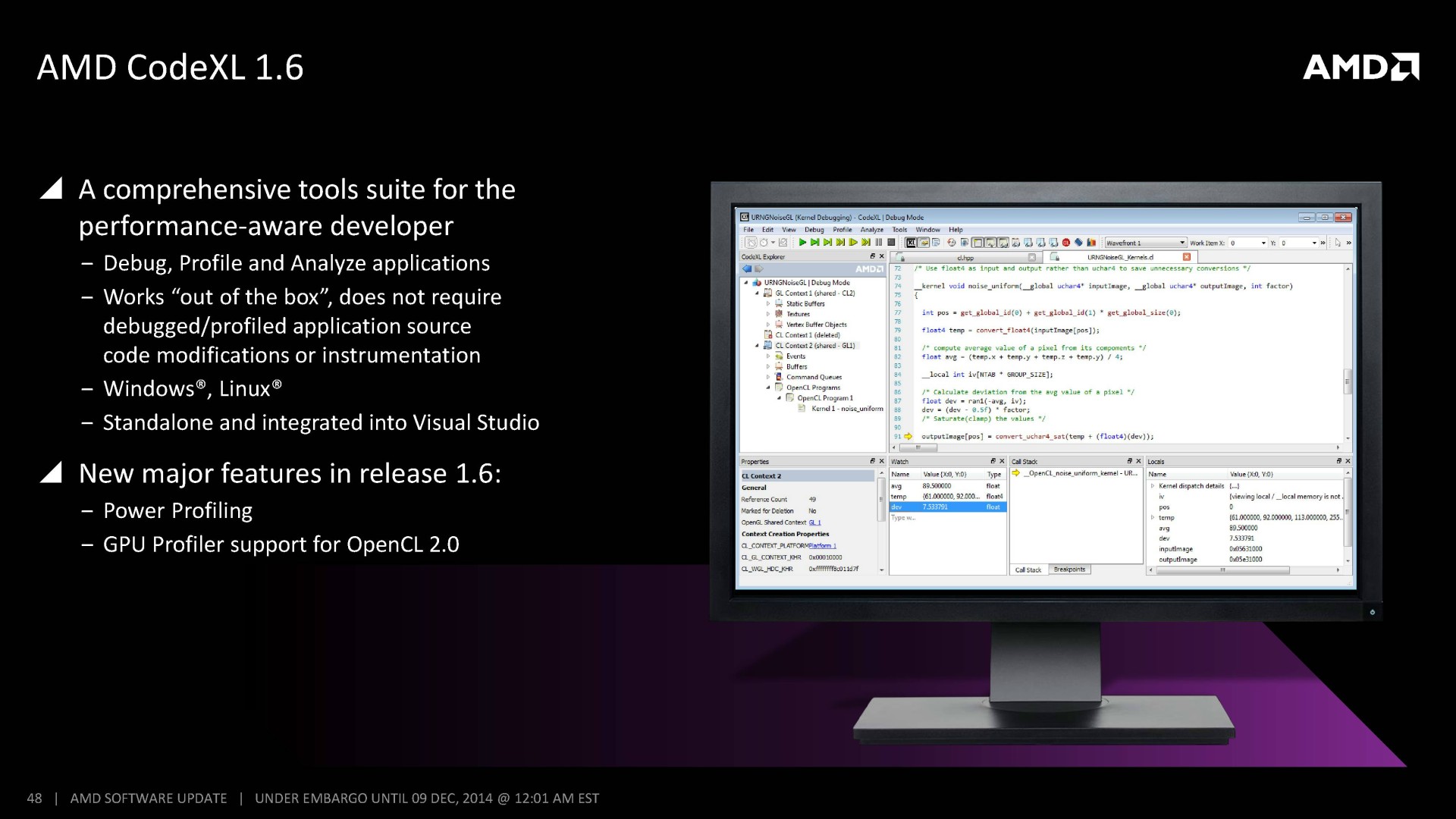The image size is (1456, 819).
Task: Click the Textures node icon in explorer tree
Action: pyautogui.click(x=779, y=314)
